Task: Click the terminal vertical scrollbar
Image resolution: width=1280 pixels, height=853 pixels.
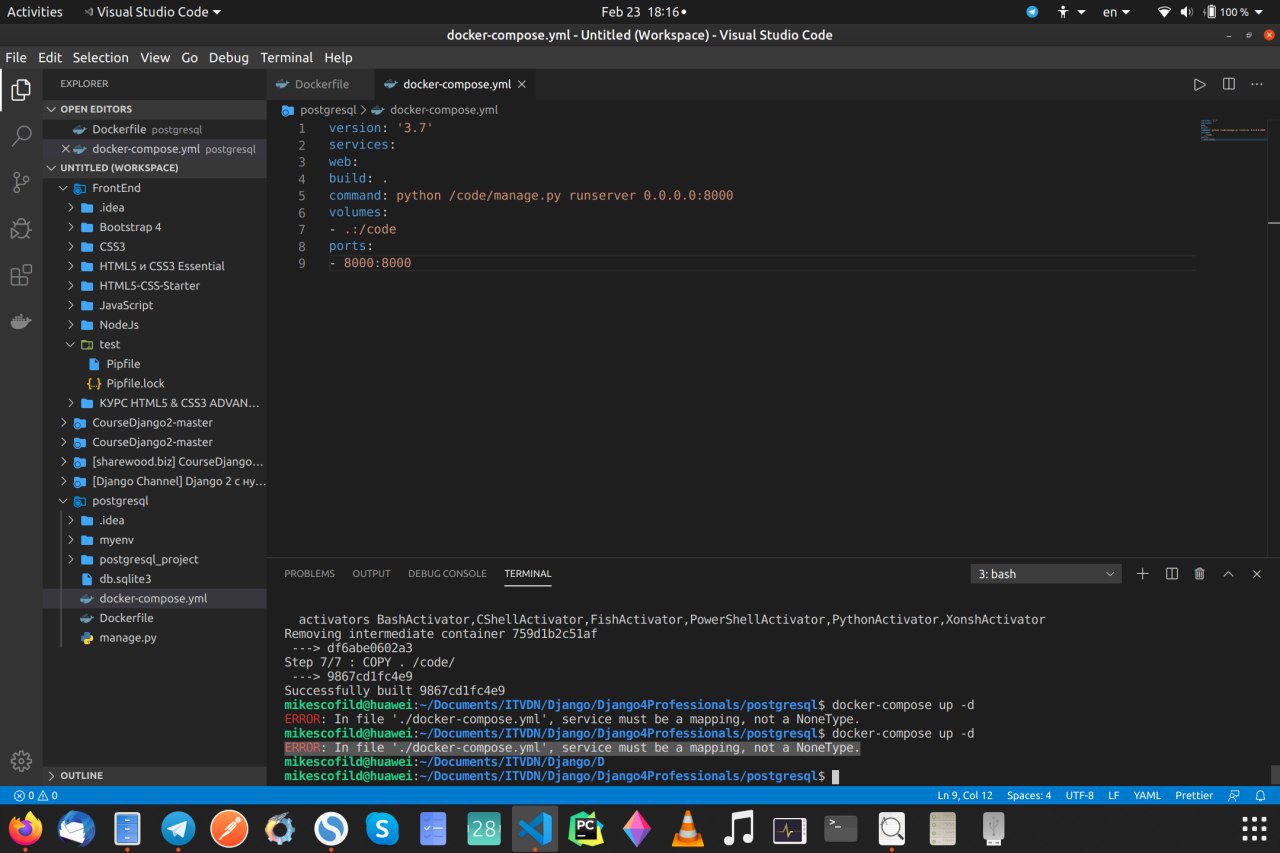Action: pyautogui.click(x=1275, y=775)
